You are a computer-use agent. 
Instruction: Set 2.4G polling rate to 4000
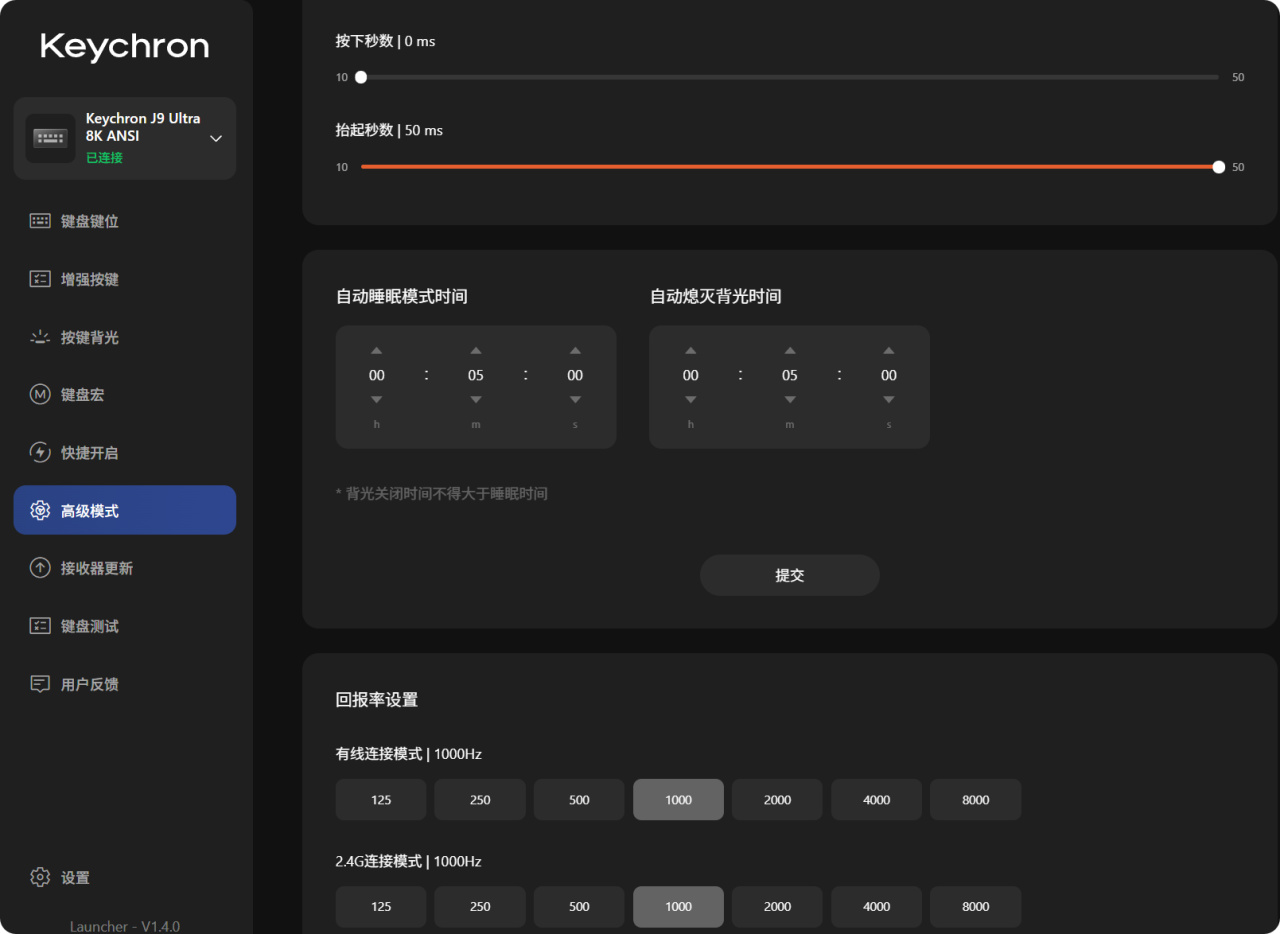876,907
